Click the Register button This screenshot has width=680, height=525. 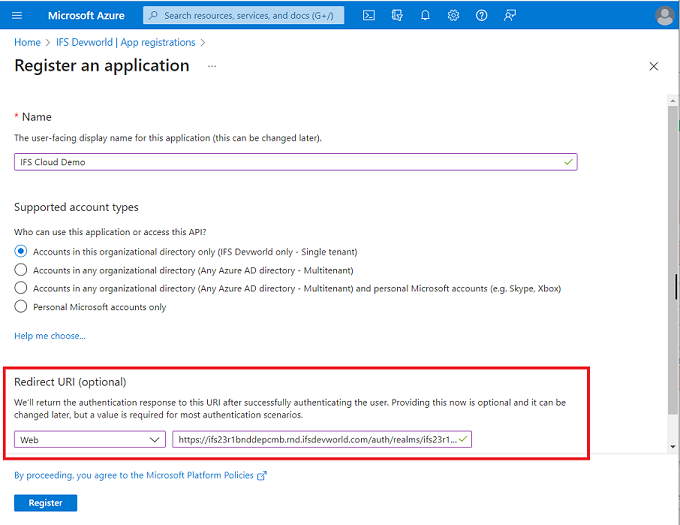pos(45,503)
